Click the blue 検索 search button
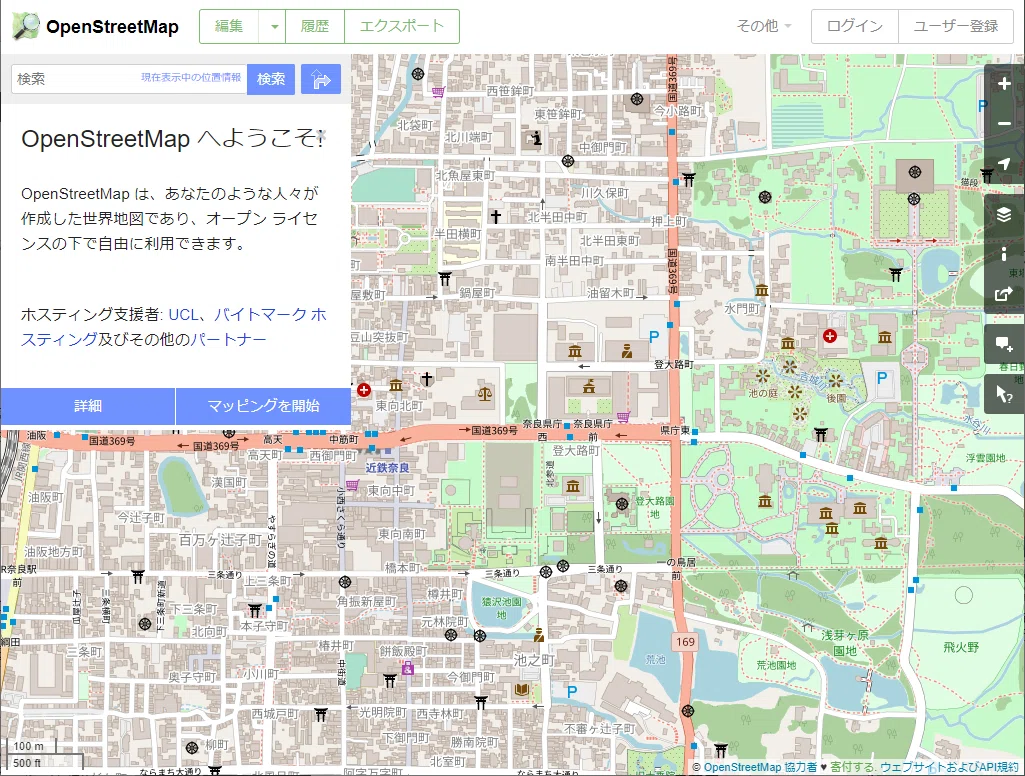Screen dimensions: 1025x776 tap(271, 79)
